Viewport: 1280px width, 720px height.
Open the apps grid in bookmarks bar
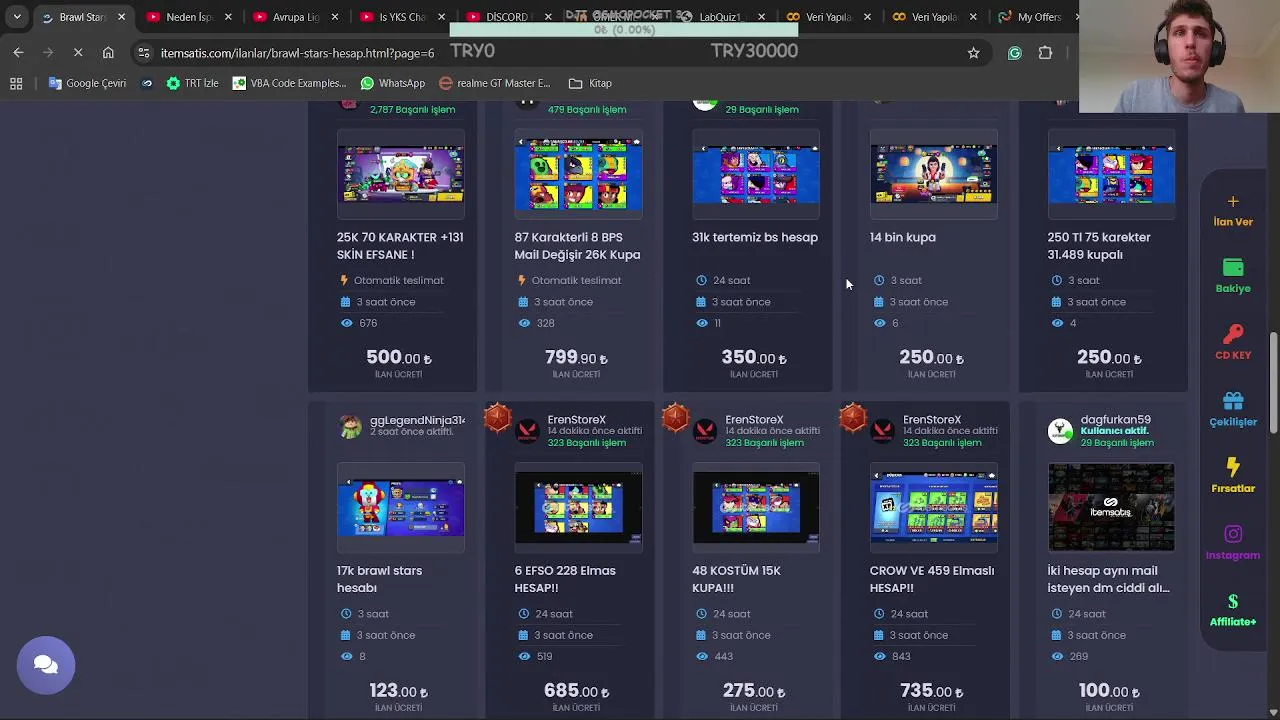tap(16, 83)
